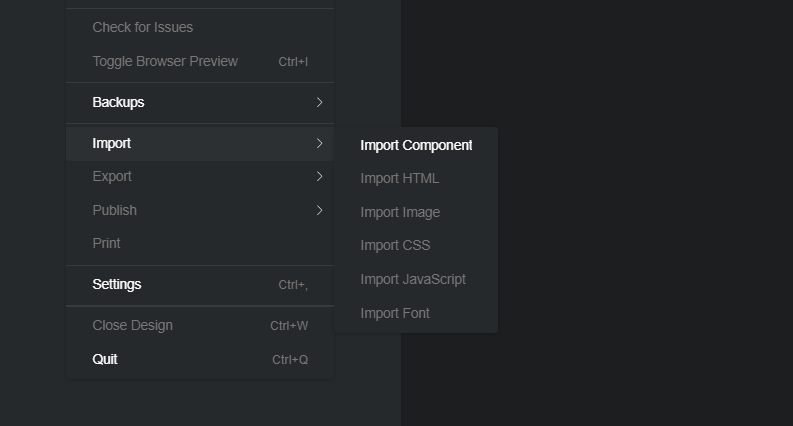Select the Import CSS entry
793x426 pixels.
click(395, 245)
